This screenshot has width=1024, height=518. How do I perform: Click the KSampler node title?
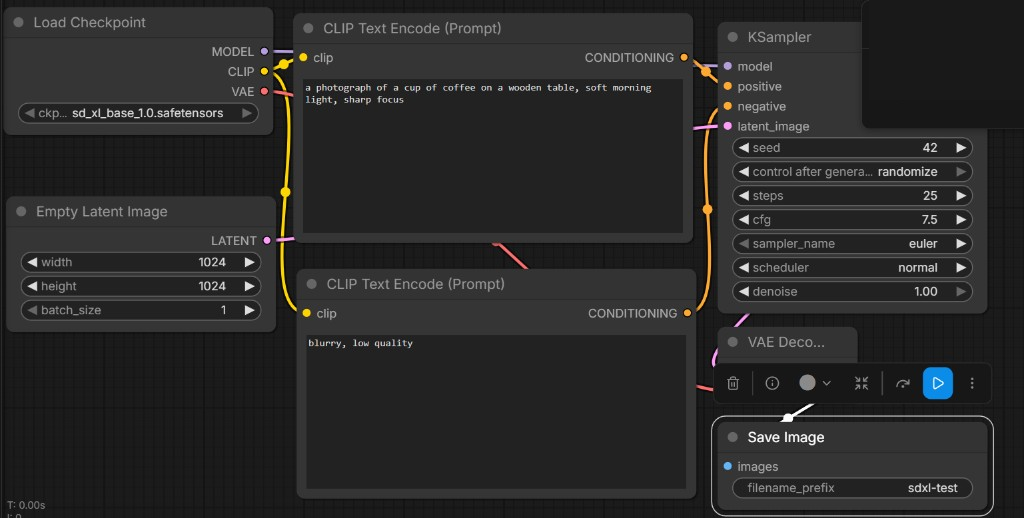(x=779, y=37)
